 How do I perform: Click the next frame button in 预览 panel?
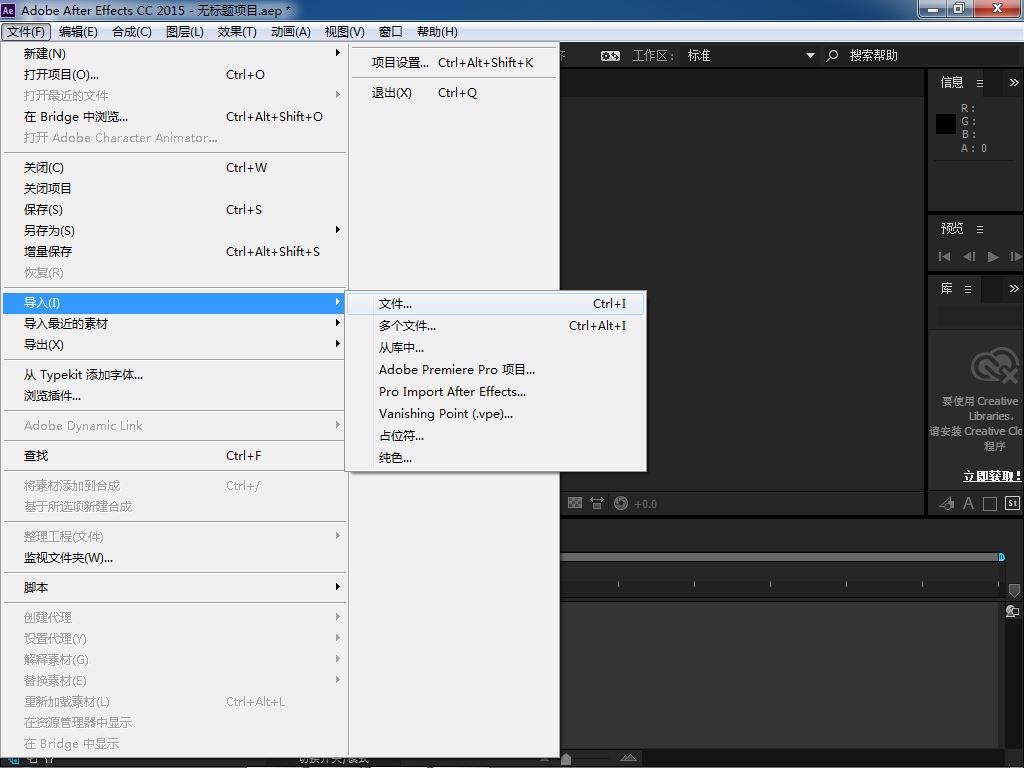coord(1016,257)
